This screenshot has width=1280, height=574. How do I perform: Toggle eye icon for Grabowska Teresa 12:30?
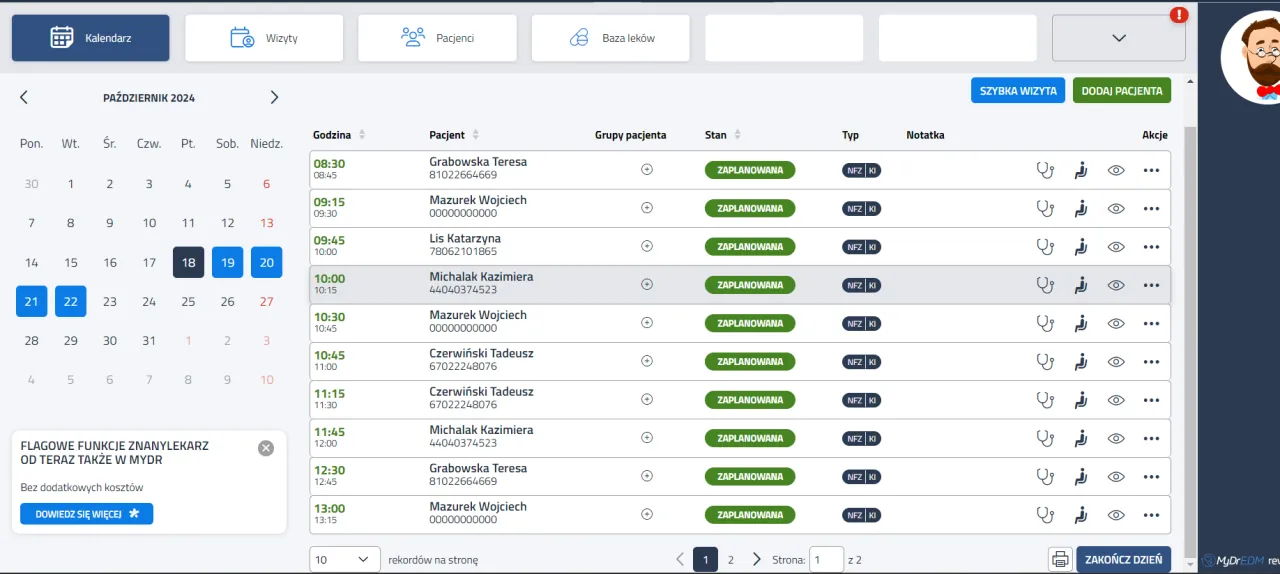click(1116, 477)
